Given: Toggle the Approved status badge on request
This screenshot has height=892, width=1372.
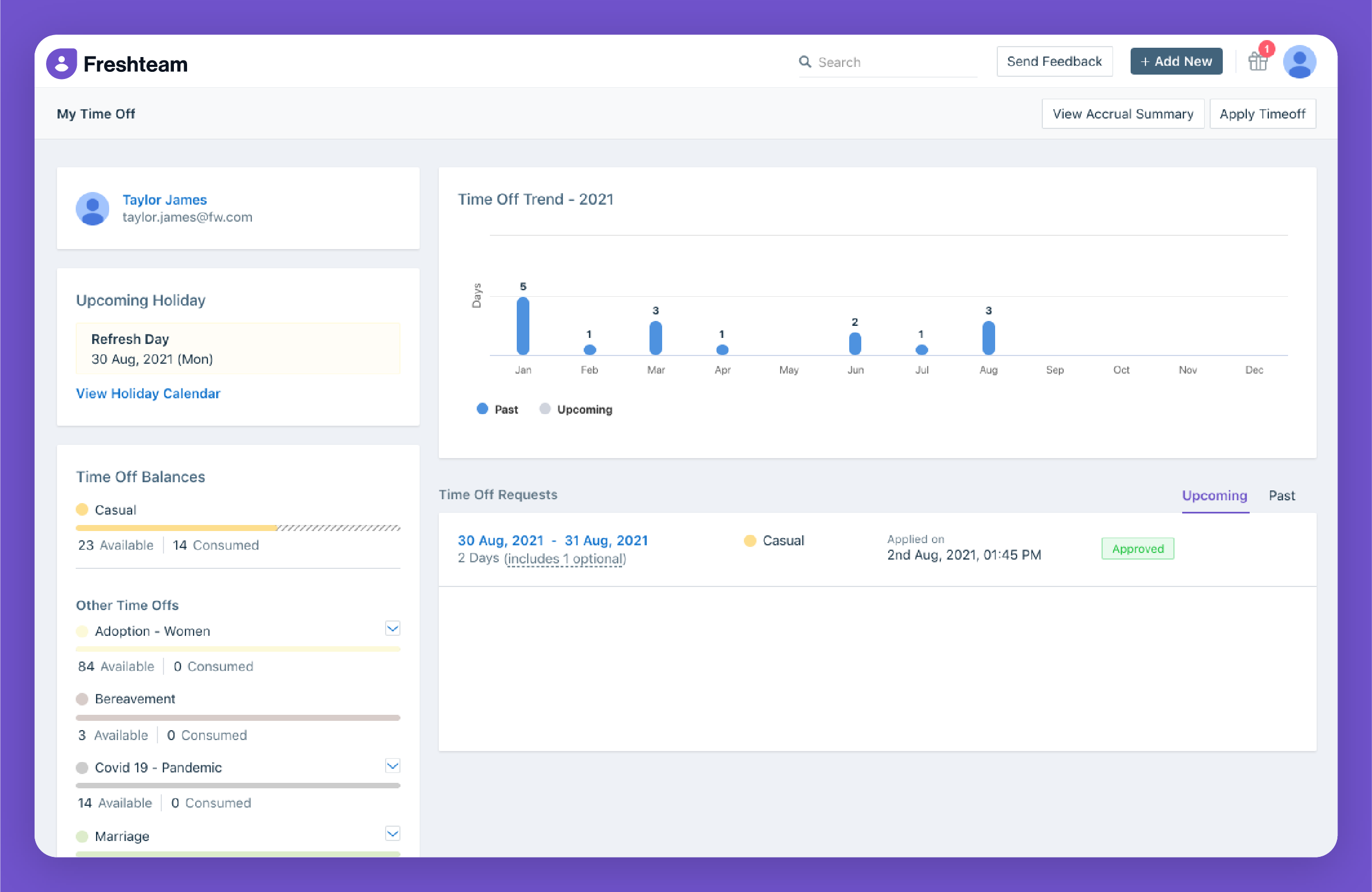Looking at the screenshot, I should point(1138,548).
